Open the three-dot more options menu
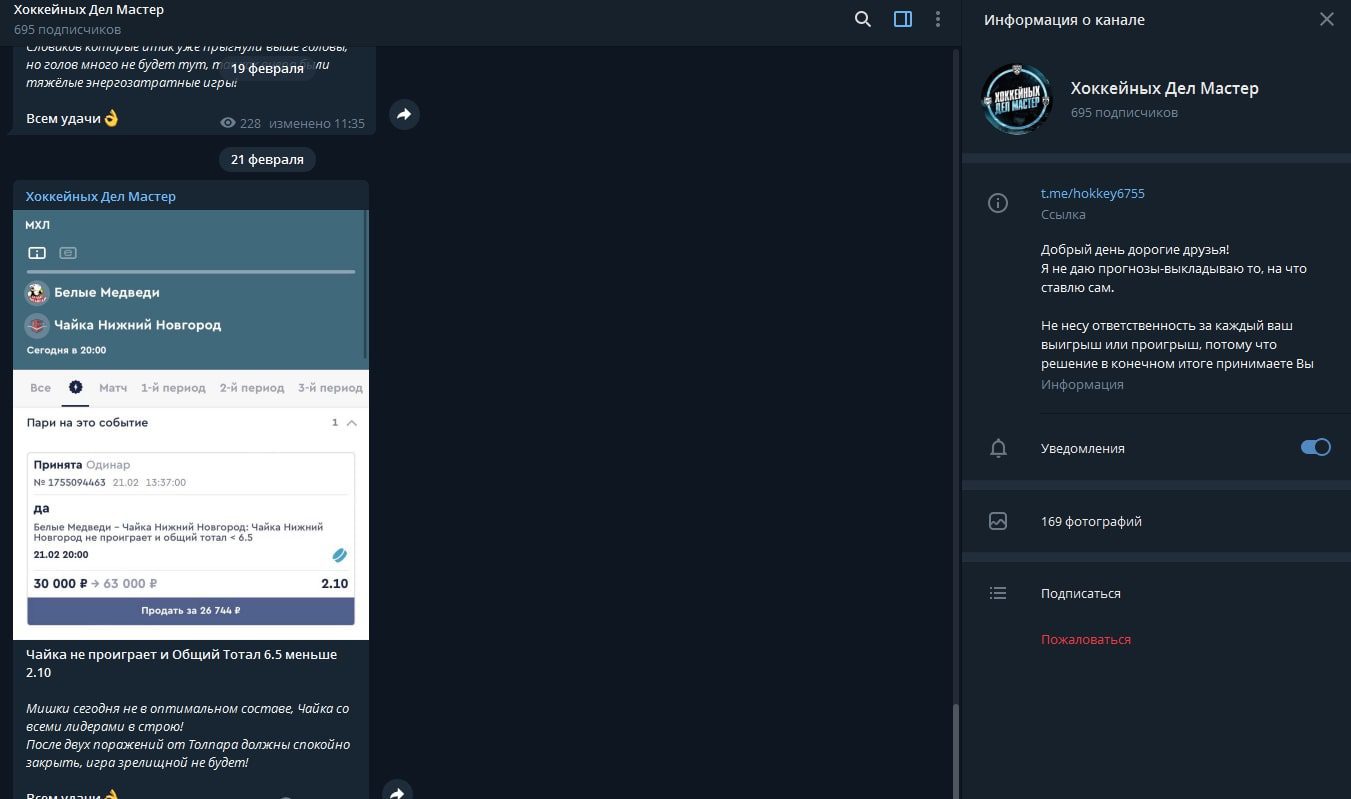The height and width of the screenshot is (799, 1351). [938, 19]
